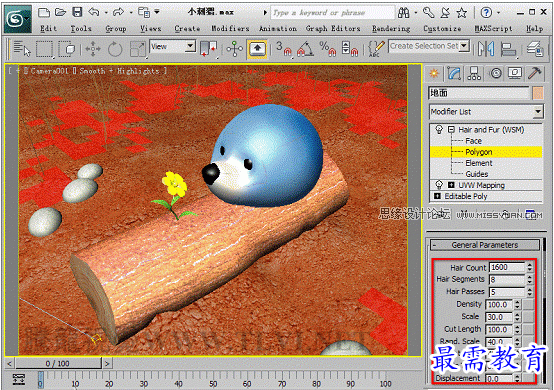
Task: Click the Align tool icon
Action: (x=508, y=49)
